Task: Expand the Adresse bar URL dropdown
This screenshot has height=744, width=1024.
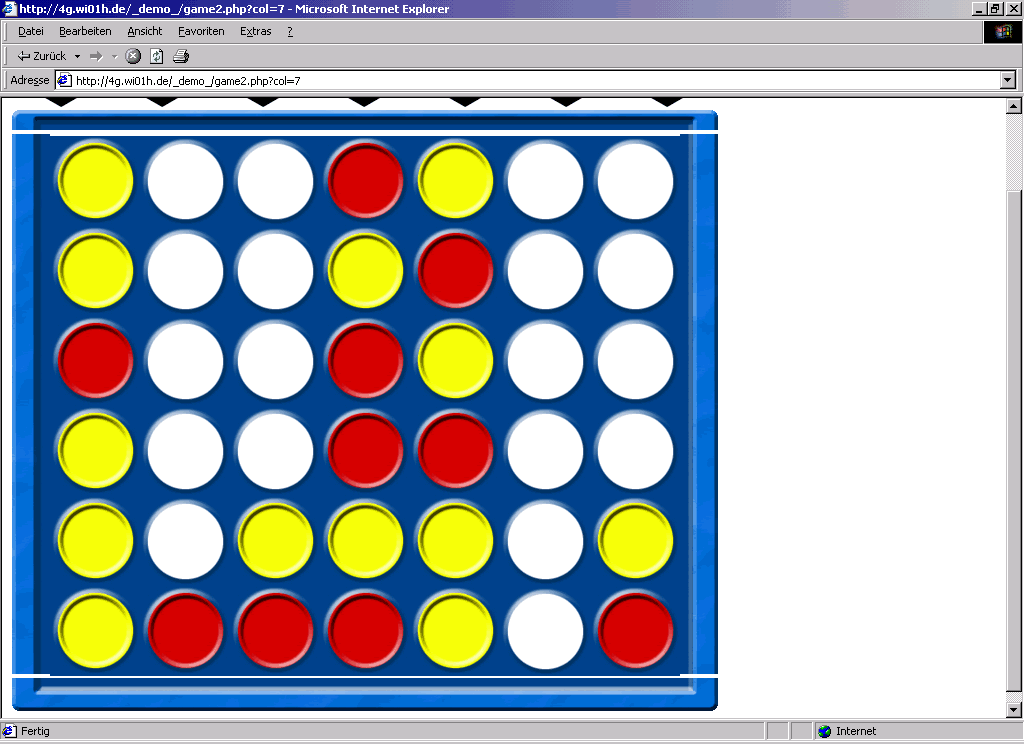Action: pos(1007,80)
